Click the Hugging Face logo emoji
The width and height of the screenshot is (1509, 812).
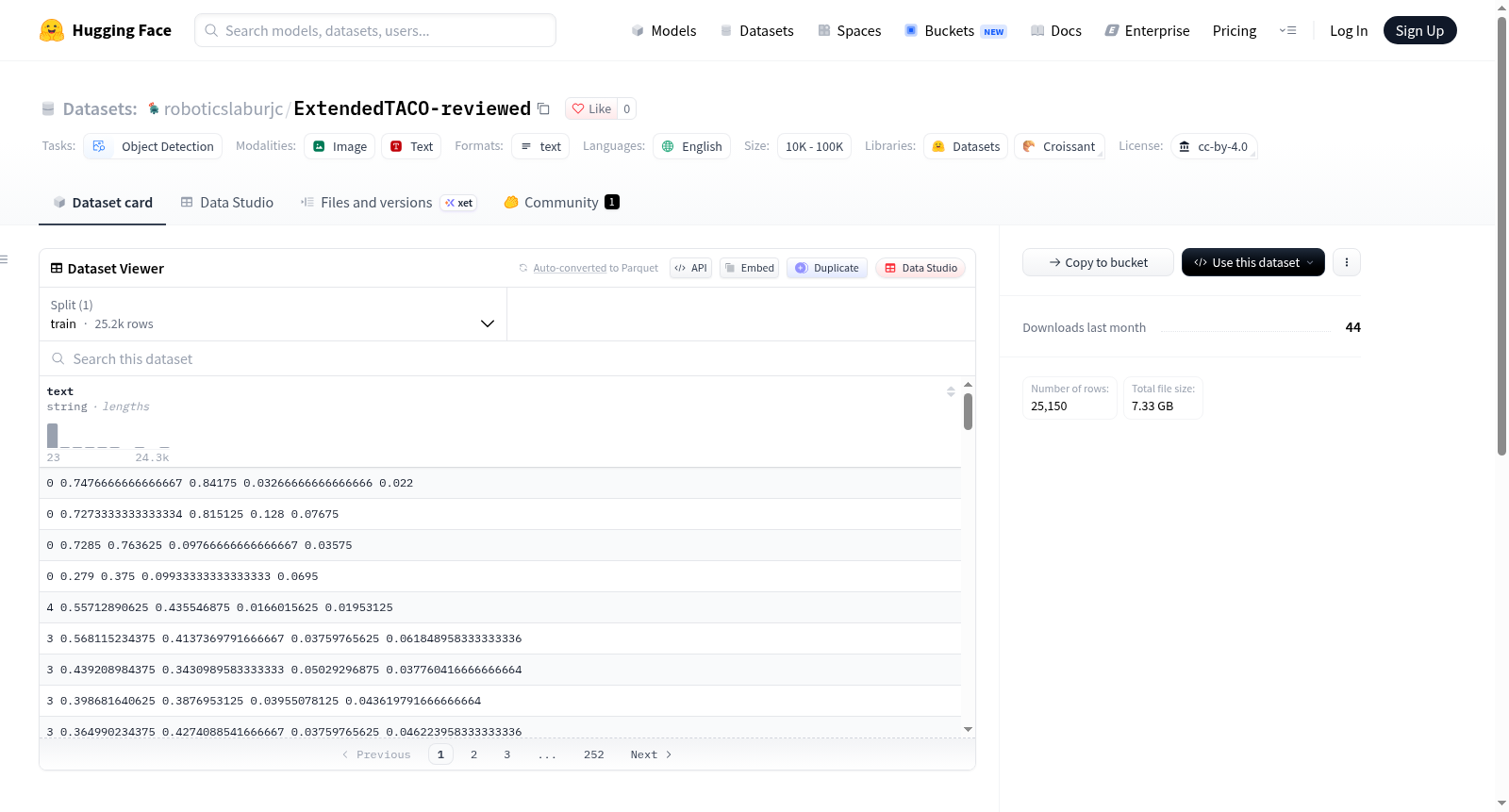(51, 30)
